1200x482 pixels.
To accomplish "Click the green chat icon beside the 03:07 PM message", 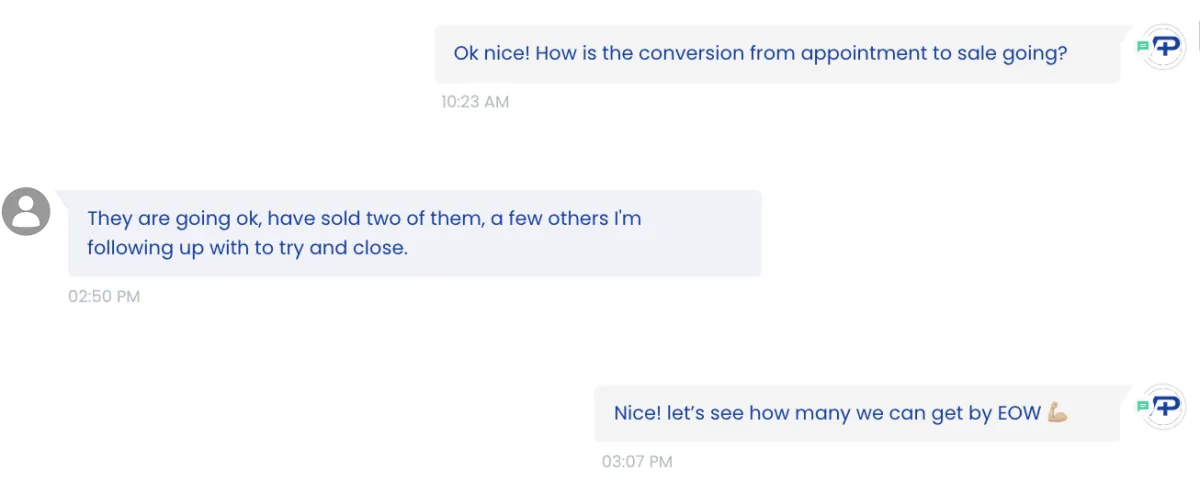I will coord(1142,406).
